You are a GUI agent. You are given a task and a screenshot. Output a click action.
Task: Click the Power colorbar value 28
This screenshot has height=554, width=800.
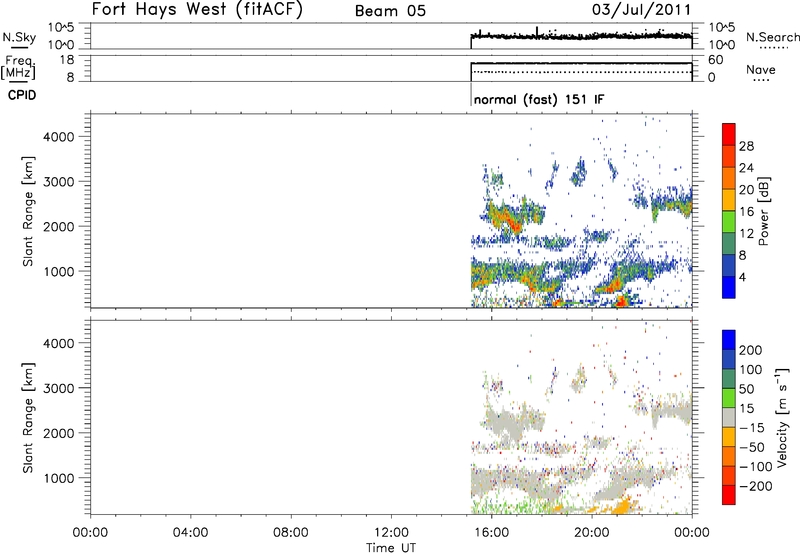[746, 146]
